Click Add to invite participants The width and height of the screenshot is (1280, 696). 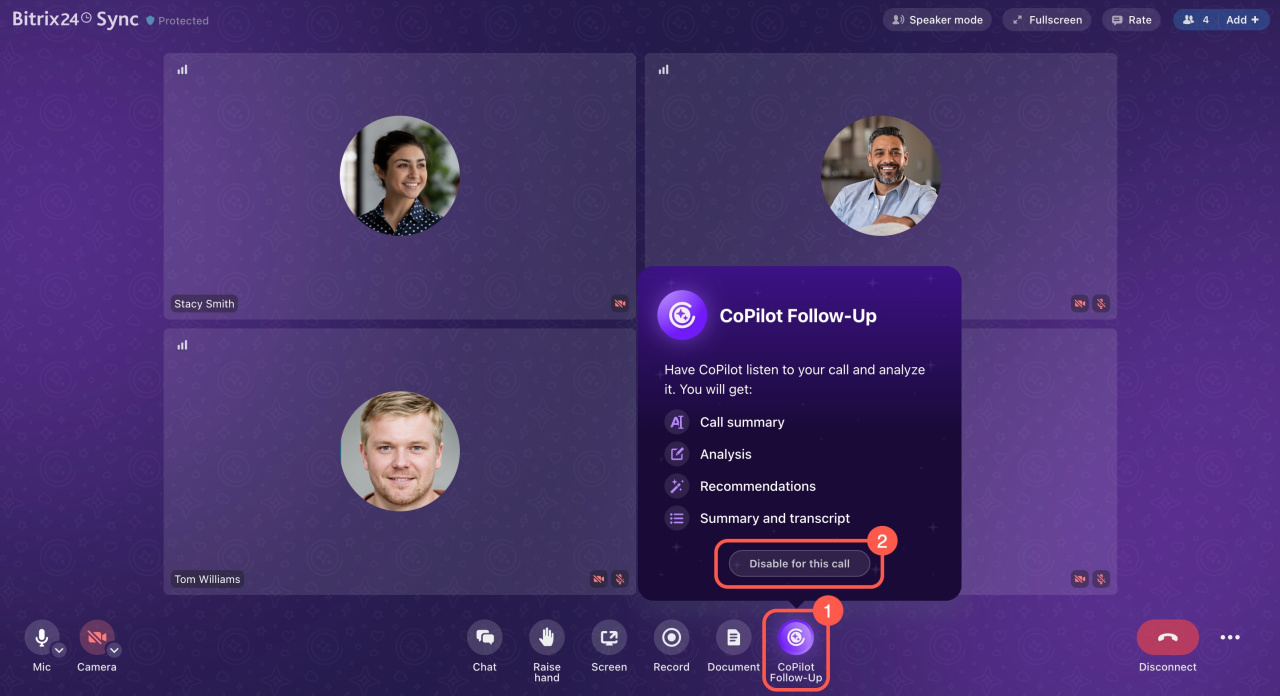pyautogui.click(x=1242, y=20)
